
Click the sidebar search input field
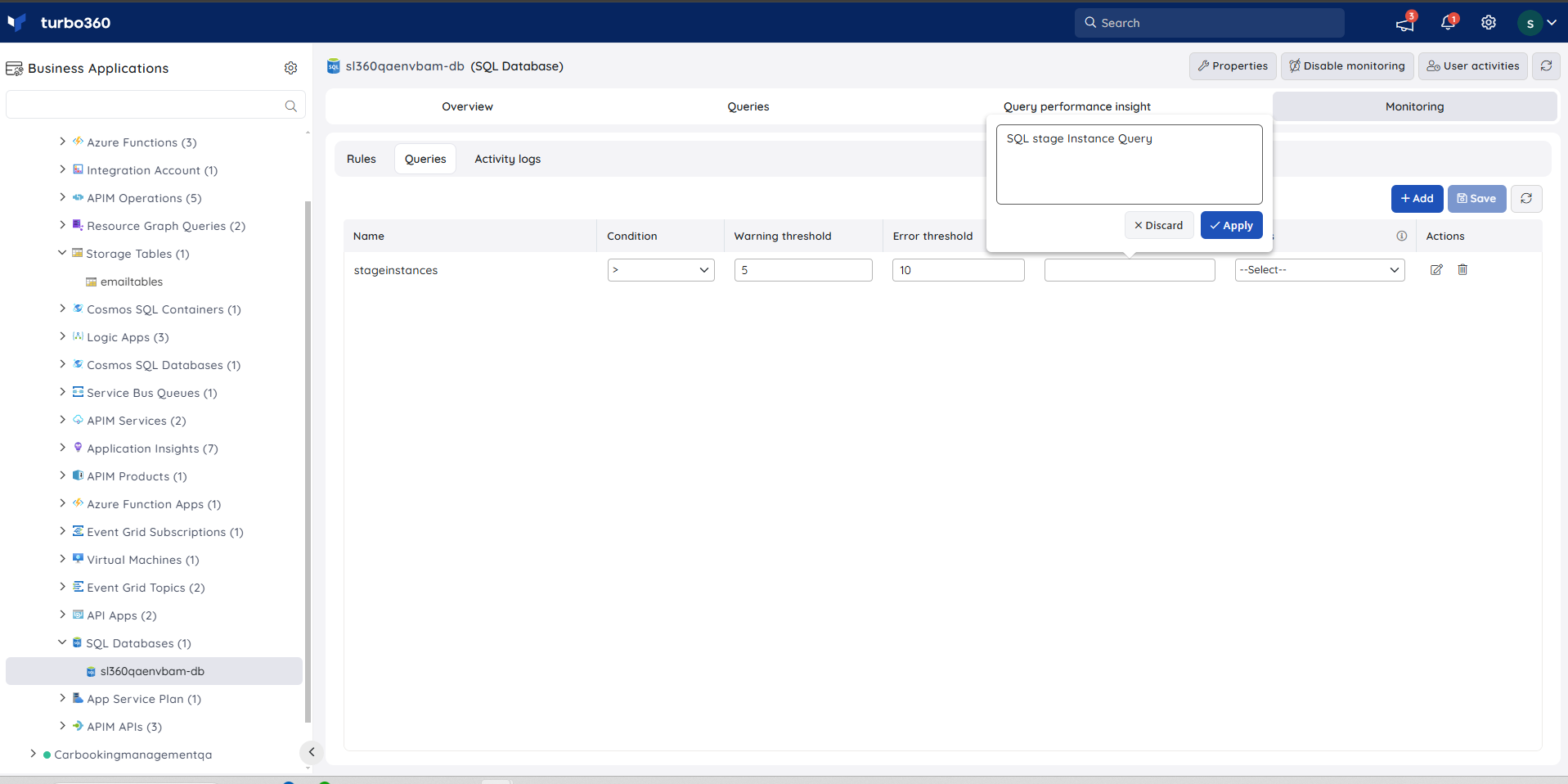[155, 105]
